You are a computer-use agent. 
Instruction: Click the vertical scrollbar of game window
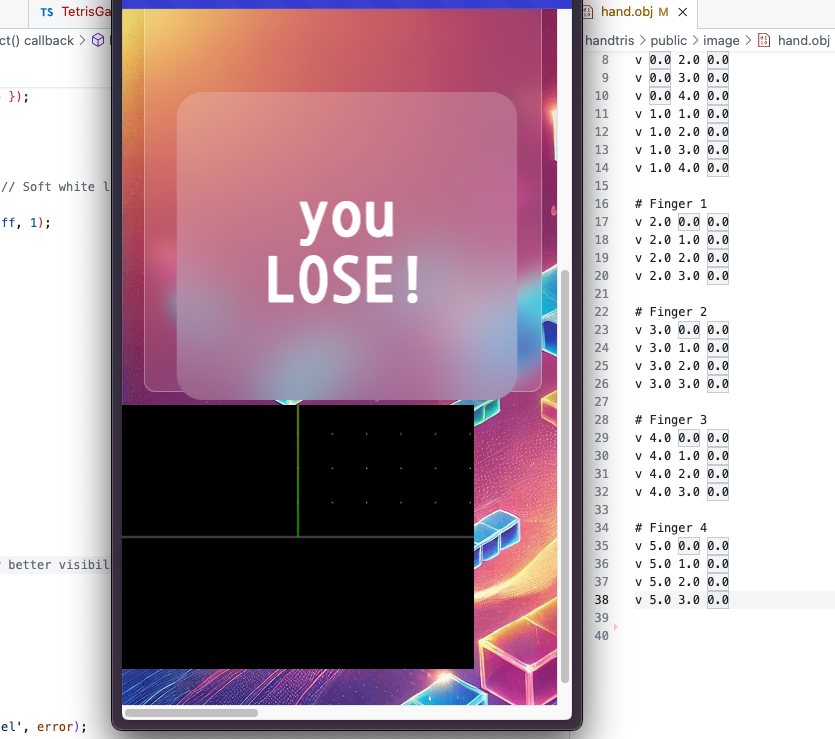(564, 476)
